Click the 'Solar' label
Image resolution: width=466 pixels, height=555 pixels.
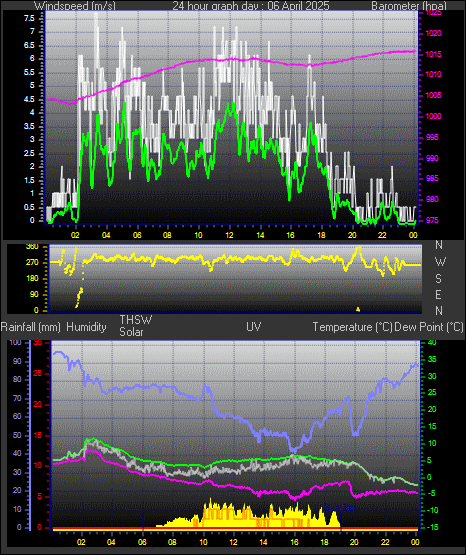point(131,332)
